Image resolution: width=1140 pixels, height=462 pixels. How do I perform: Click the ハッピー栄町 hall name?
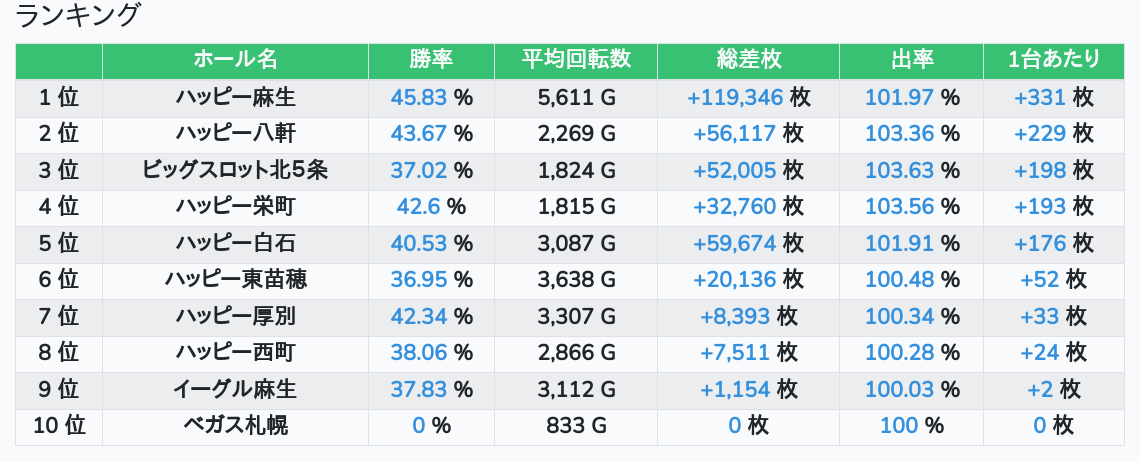[x=235, y=207]
